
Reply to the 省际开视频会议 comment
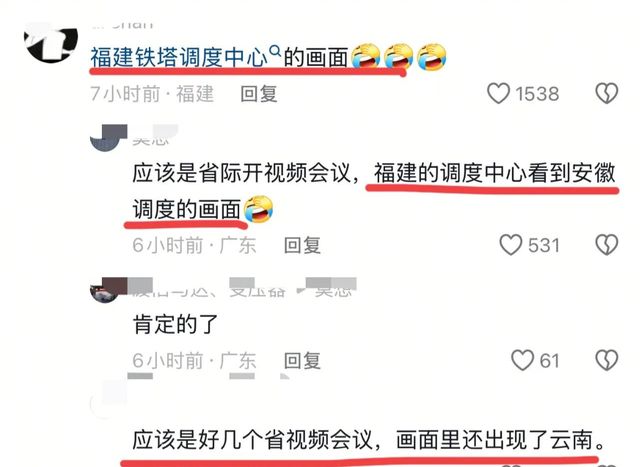[302, 245]
